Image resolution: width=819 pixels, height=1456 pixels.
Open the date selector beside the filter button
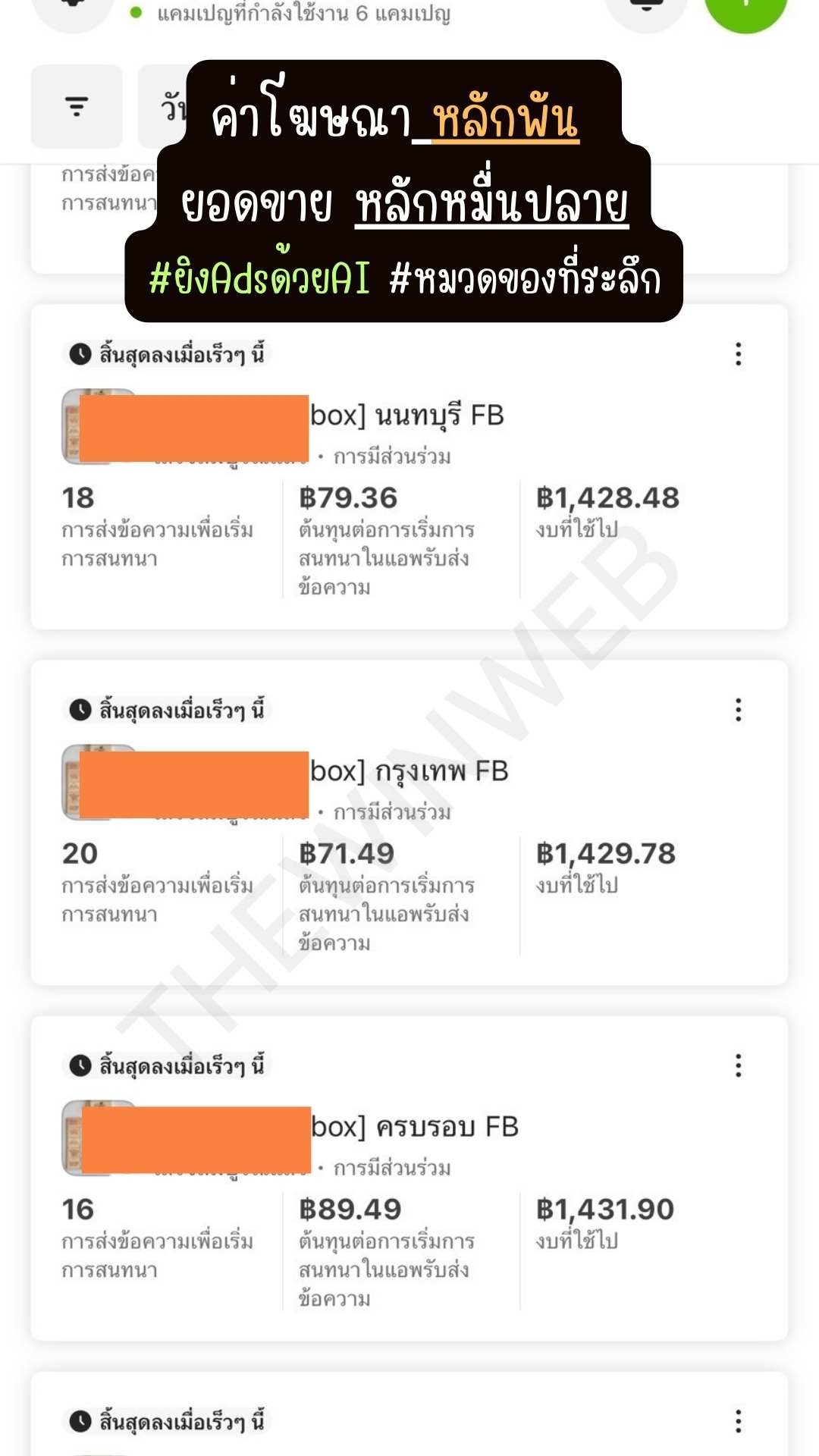163,108
